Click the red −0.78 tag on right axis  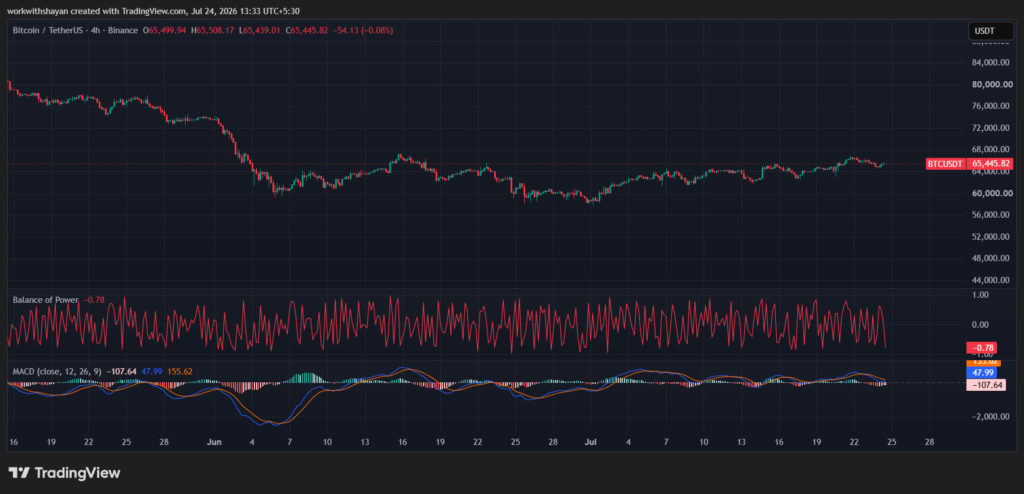point(981,348)
